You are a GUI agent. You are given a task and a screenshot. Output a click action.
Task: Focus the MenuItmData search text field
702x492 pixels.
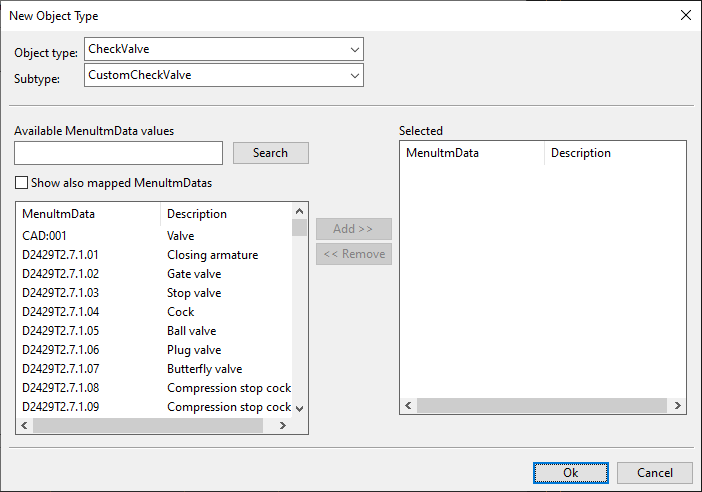click(118, 153)
